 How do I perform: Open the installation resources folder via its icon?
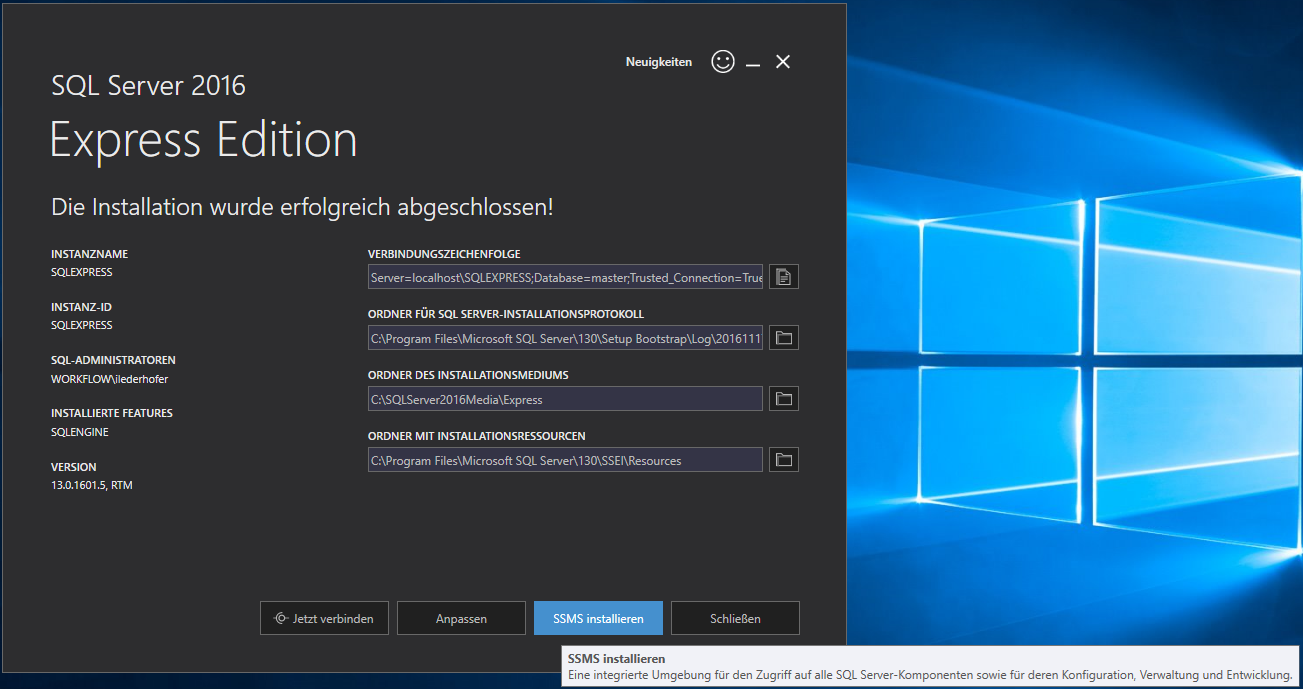pyautogui.click(x=784, y=460)
